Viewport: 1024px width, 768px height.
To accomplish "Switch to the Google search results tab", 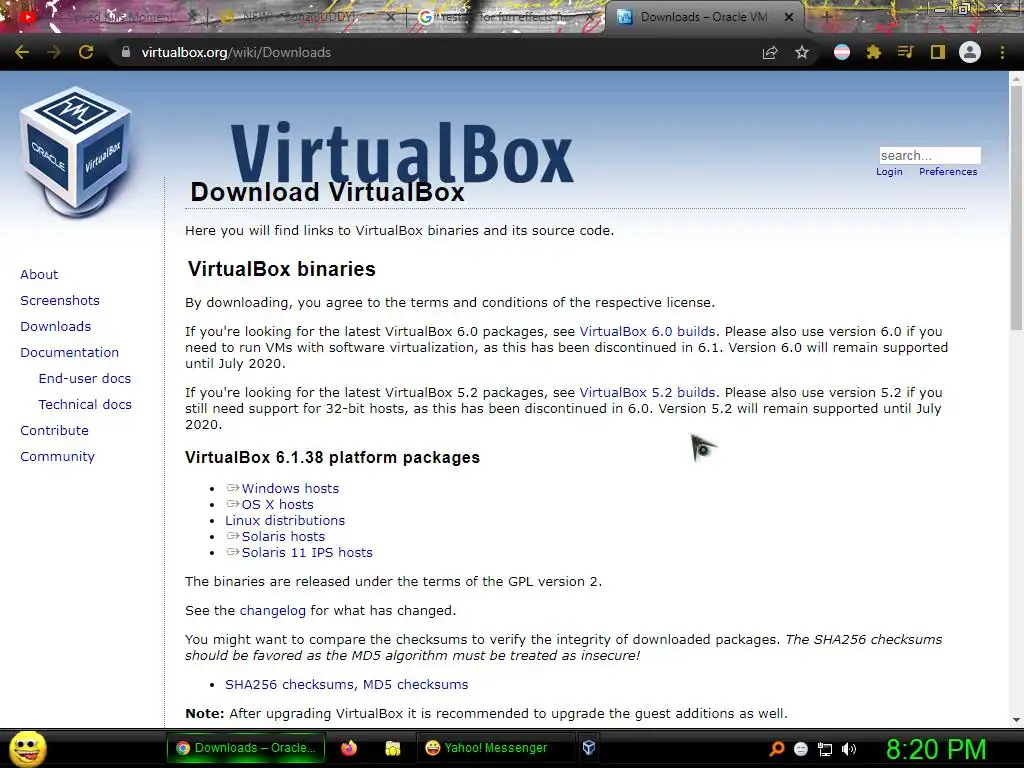I will tap(506, 17).
